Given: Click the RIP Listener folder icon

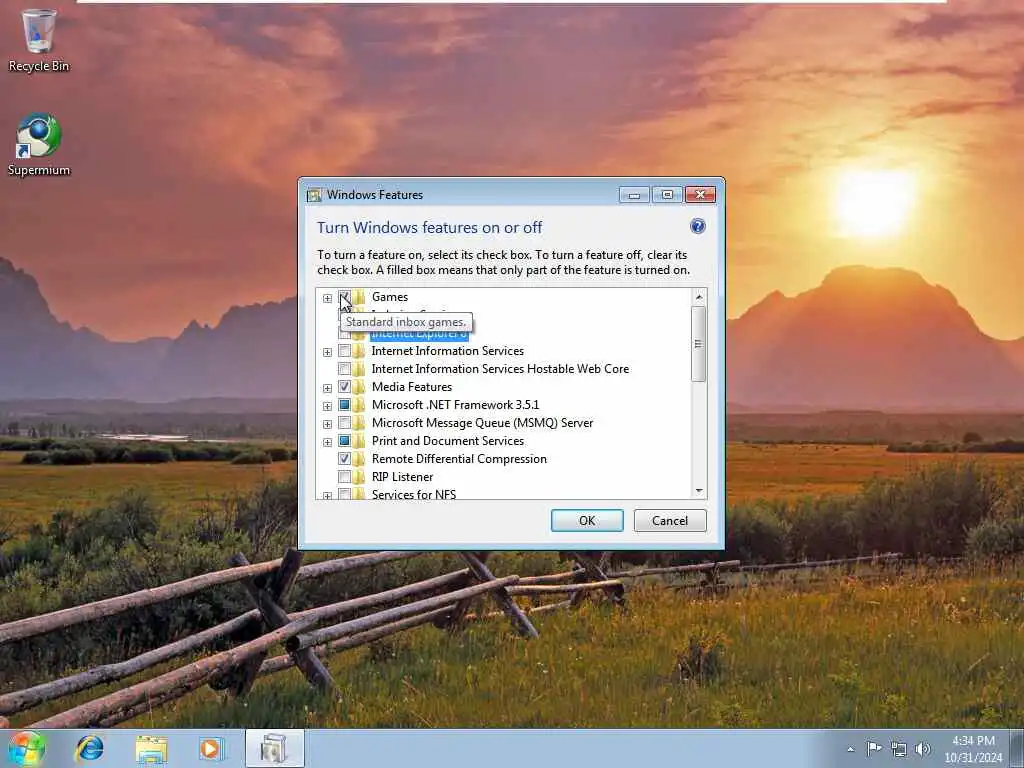Looking at the screenshot, I should point(359,477).
